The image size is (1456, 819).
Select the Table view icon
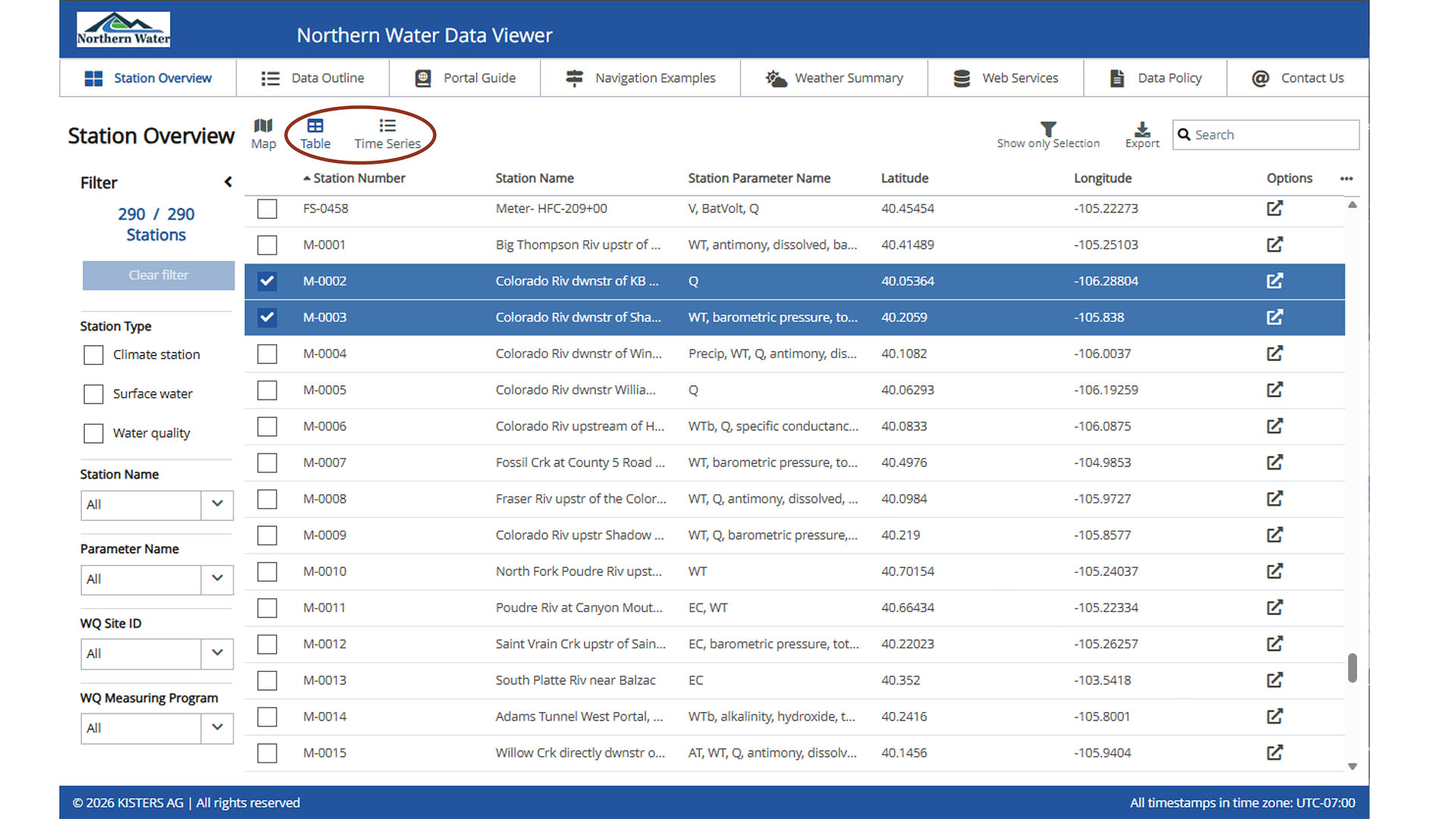click(315, 125)
